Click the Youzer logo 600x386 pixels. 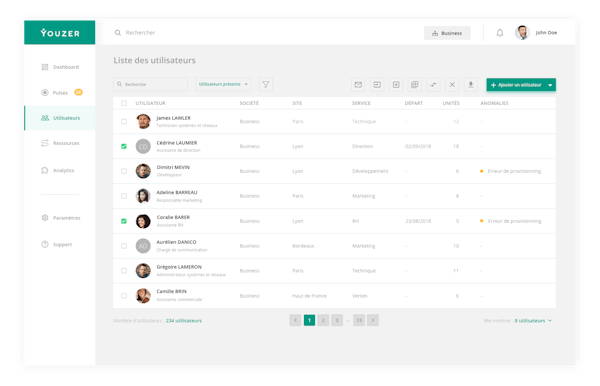pyautogui.click(x=60, y=33)
